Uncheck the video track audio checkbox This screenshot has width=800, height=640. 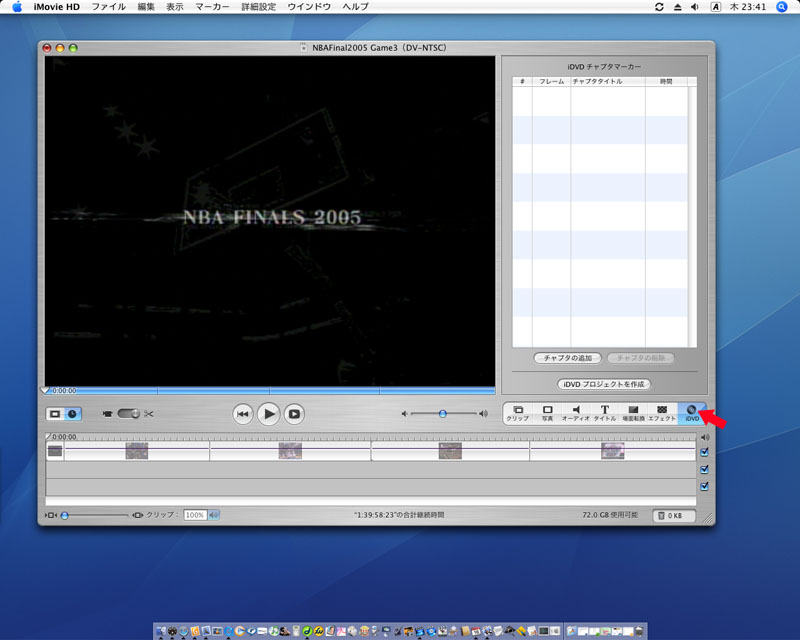(705, 452)
